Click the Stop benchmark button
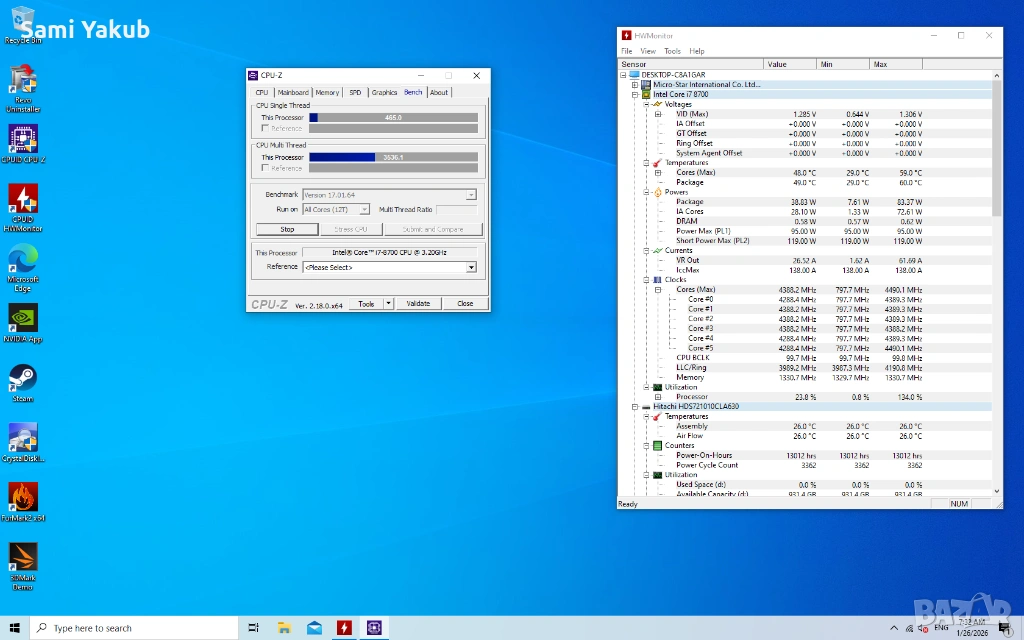Screen dimensions: 1024x640 click(287, 229)
